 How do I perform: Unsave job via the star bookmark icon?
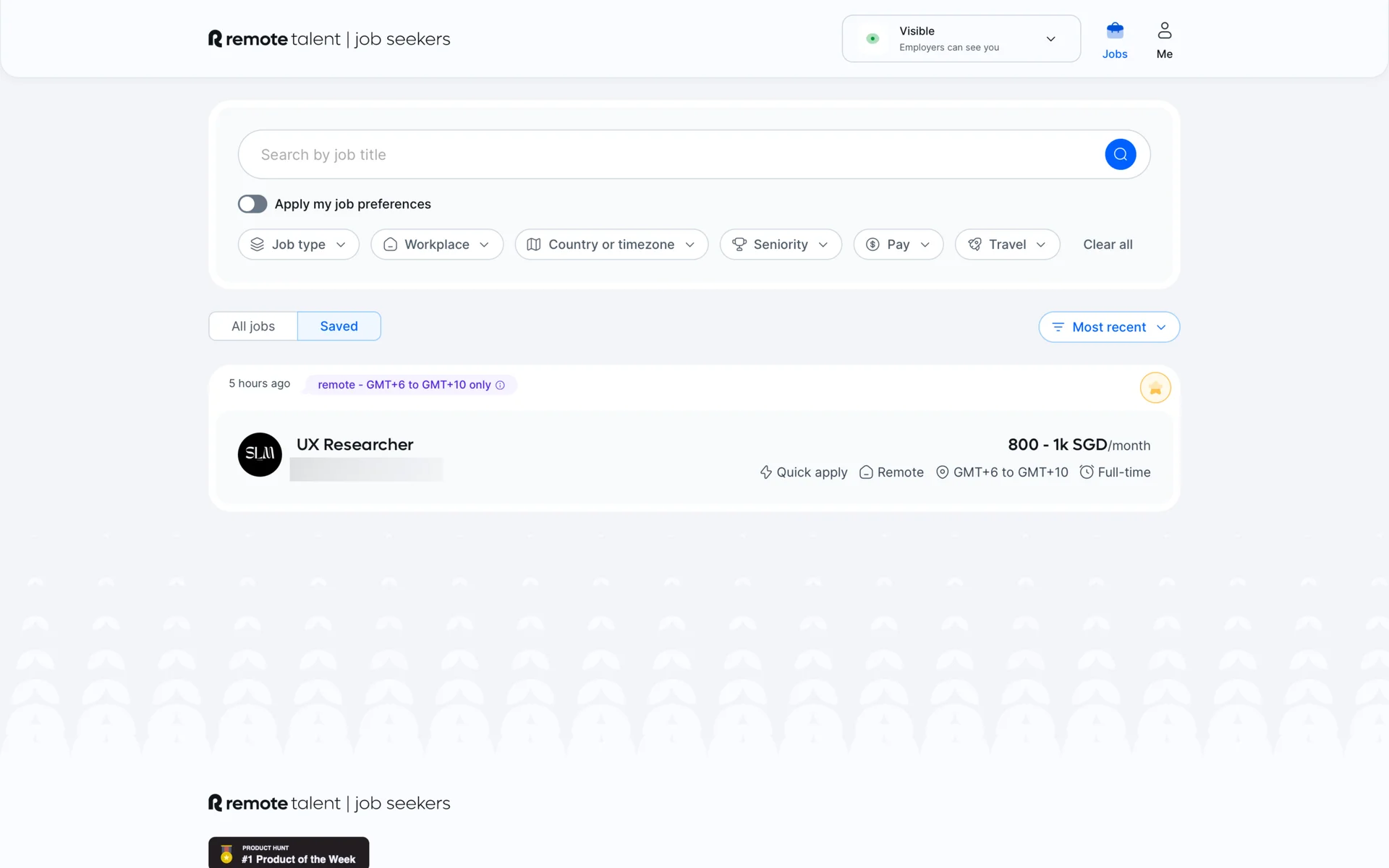[x=1155, y=388]
